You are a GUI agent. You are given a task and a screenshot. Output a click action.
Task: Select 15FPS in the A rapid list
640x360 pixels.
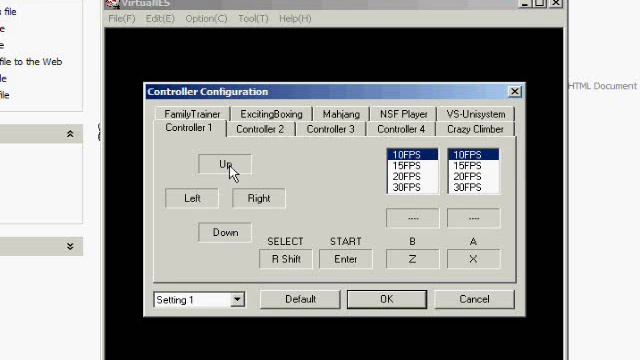coord(473,166)
